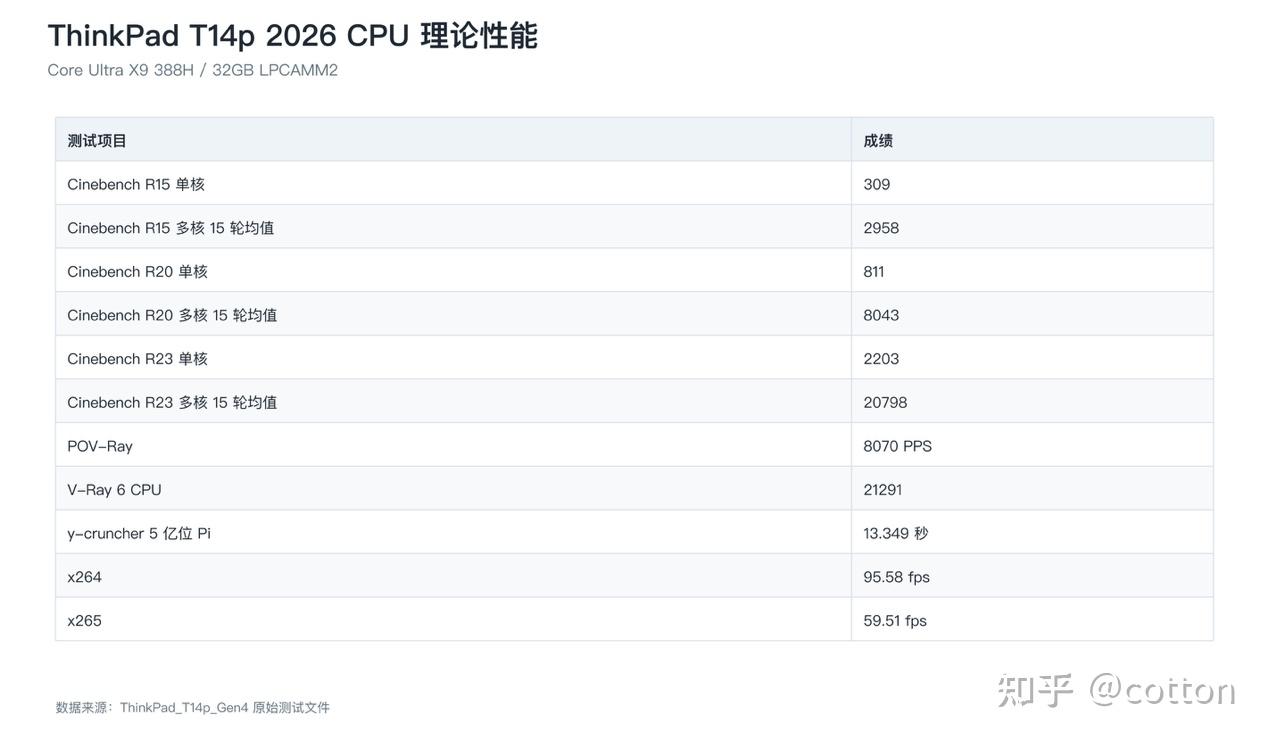Click the 59.51 fps x265 result
The width and height of the screenshot is (1269, 740).
(895, 621)
